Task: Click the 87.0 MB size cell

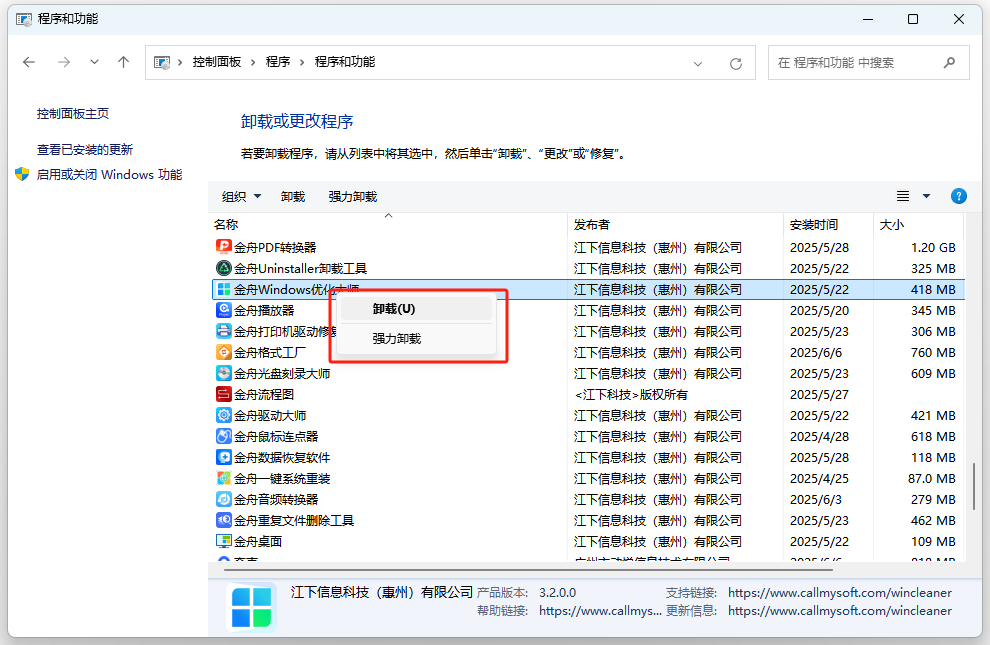Action: point(932,478)
